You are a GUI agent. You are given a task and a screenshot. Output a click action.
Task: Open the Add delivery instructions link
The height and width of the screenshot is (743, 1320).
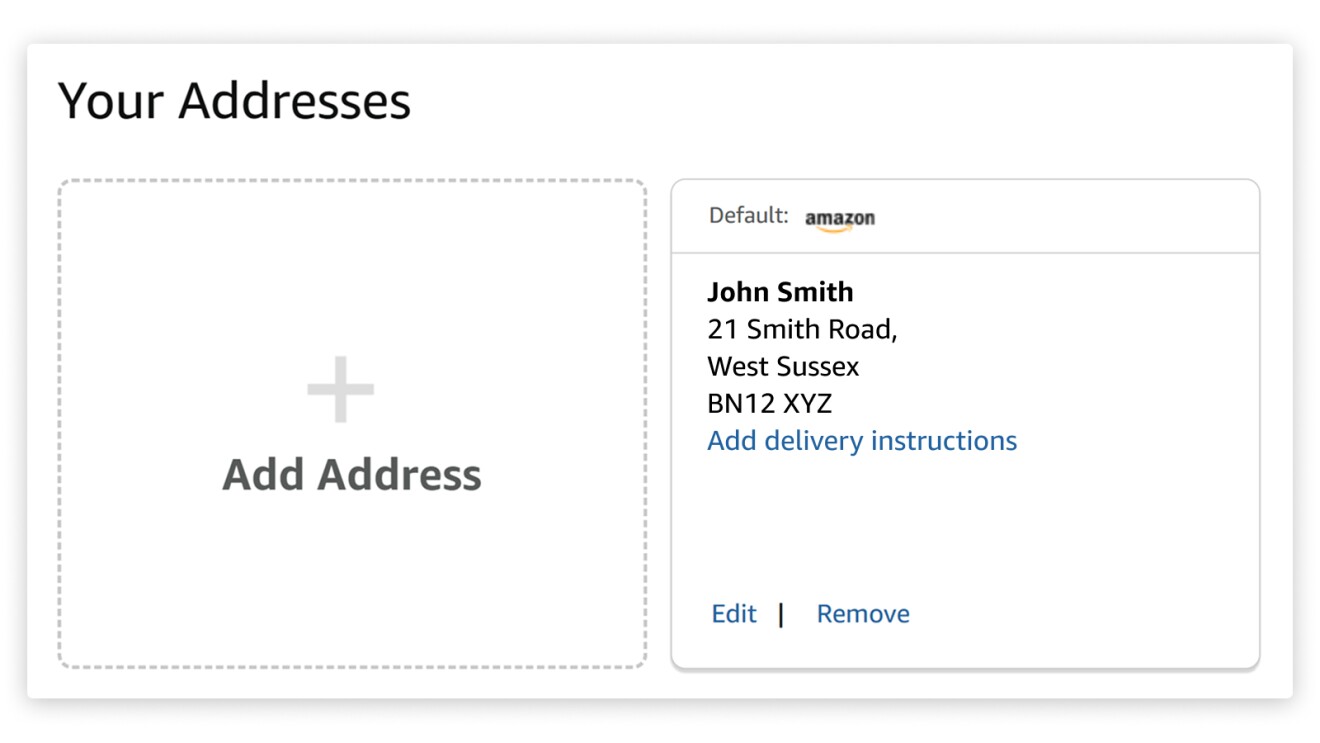click(x=862, y=441)
